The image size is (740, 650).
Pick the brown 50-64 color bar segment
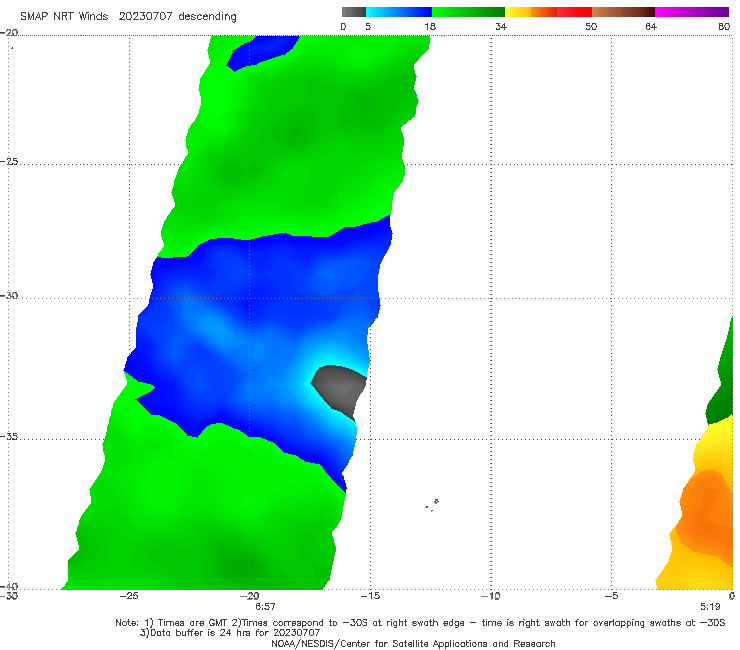(623, 12)
